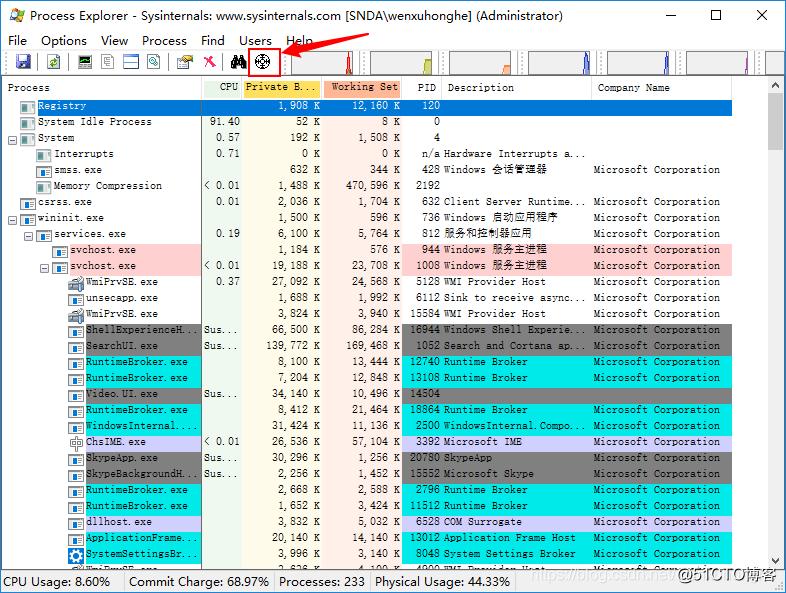
Task: Click the Save toolbar icon
Action: tap(23, 62)
